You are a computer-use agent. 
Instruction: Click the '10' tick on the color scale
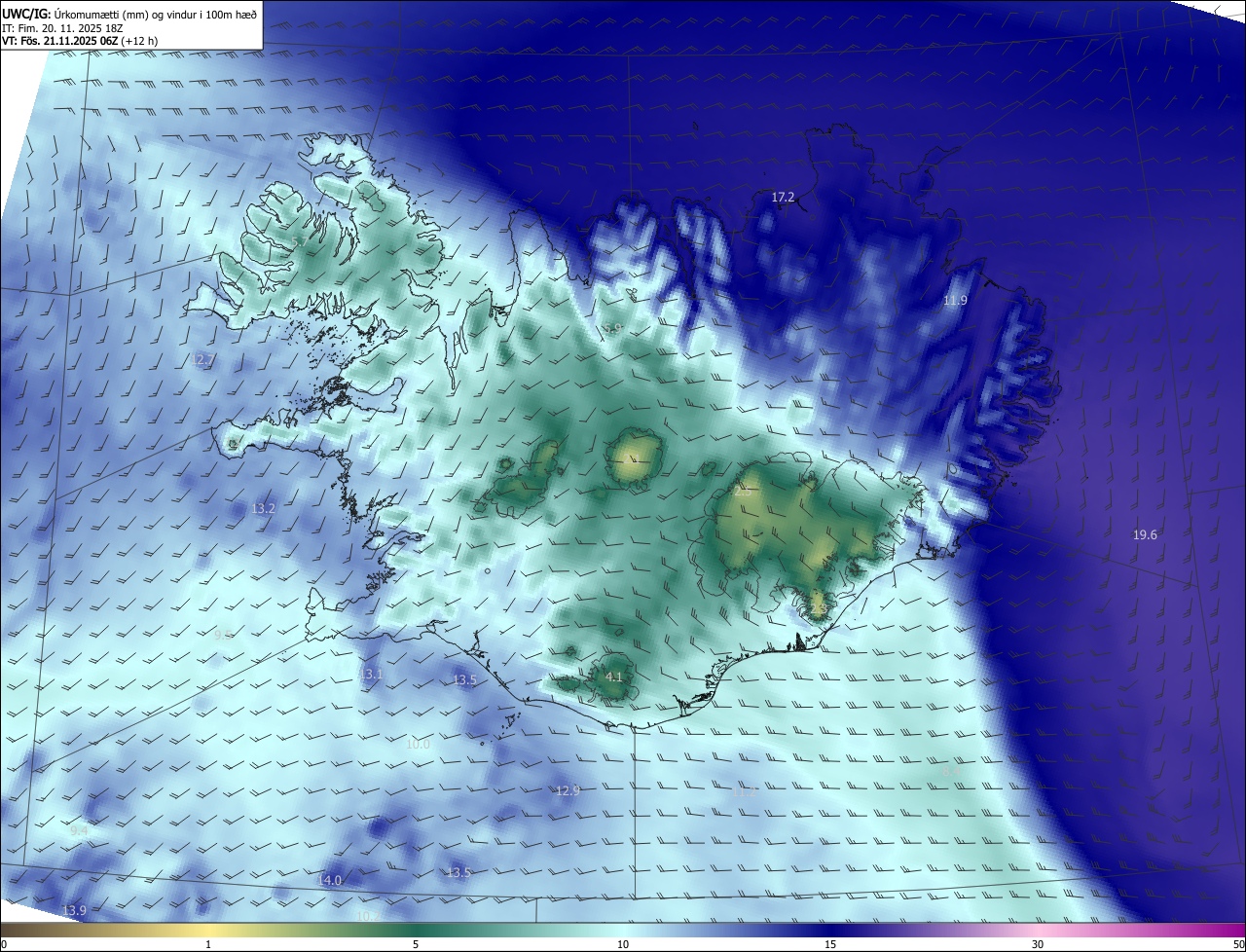tap(623, 944)
